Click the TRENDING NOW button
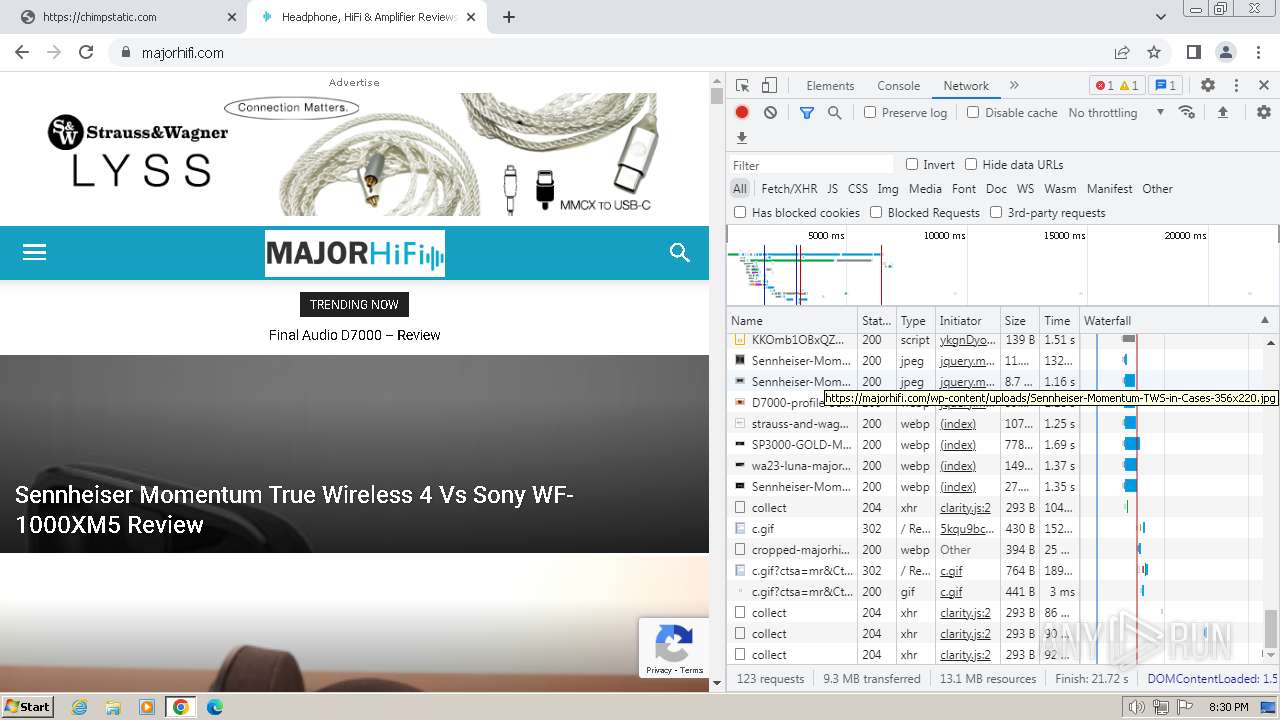 pos(354,305)
